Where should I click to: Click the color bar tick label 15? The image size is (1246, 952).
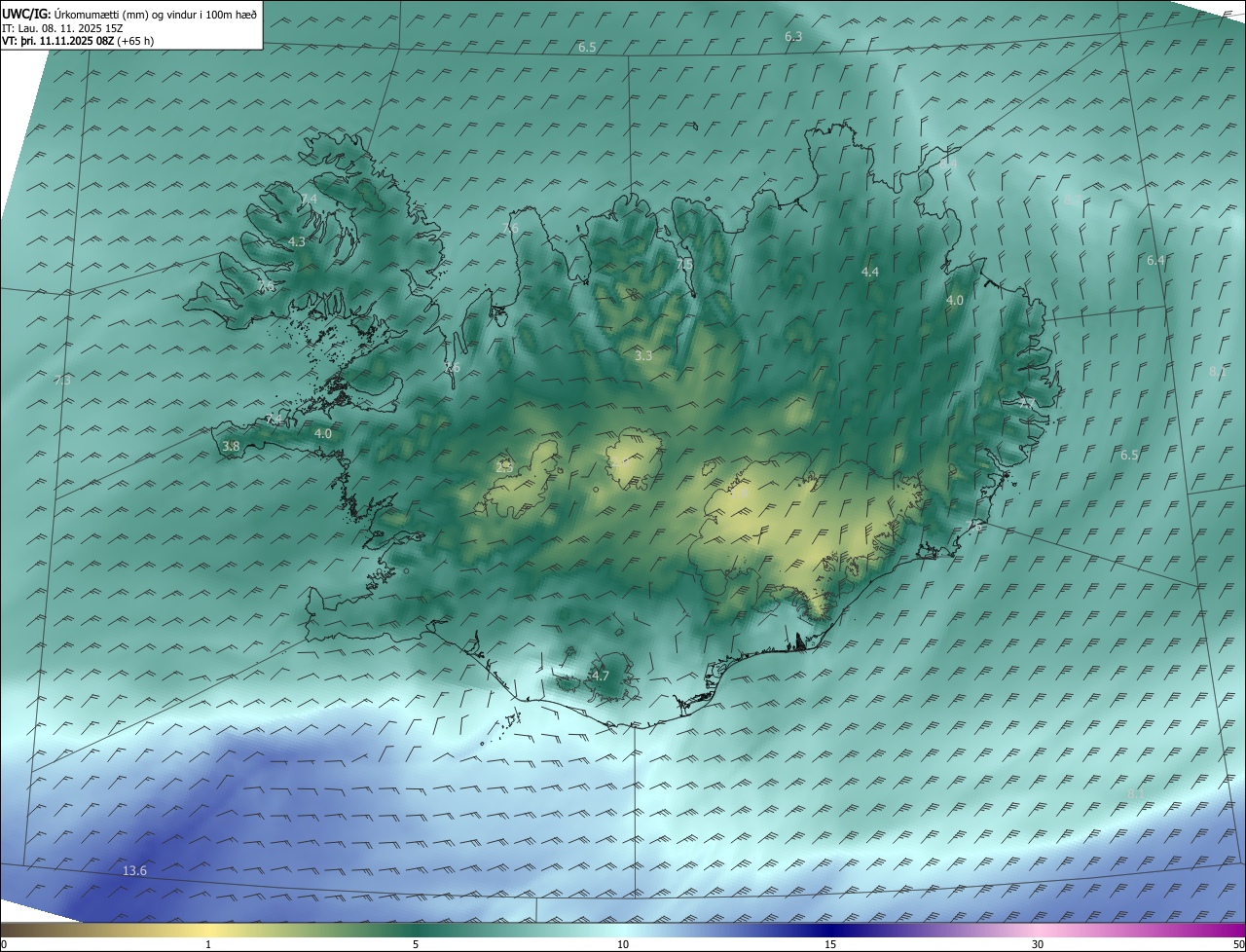tap(830, 944)
